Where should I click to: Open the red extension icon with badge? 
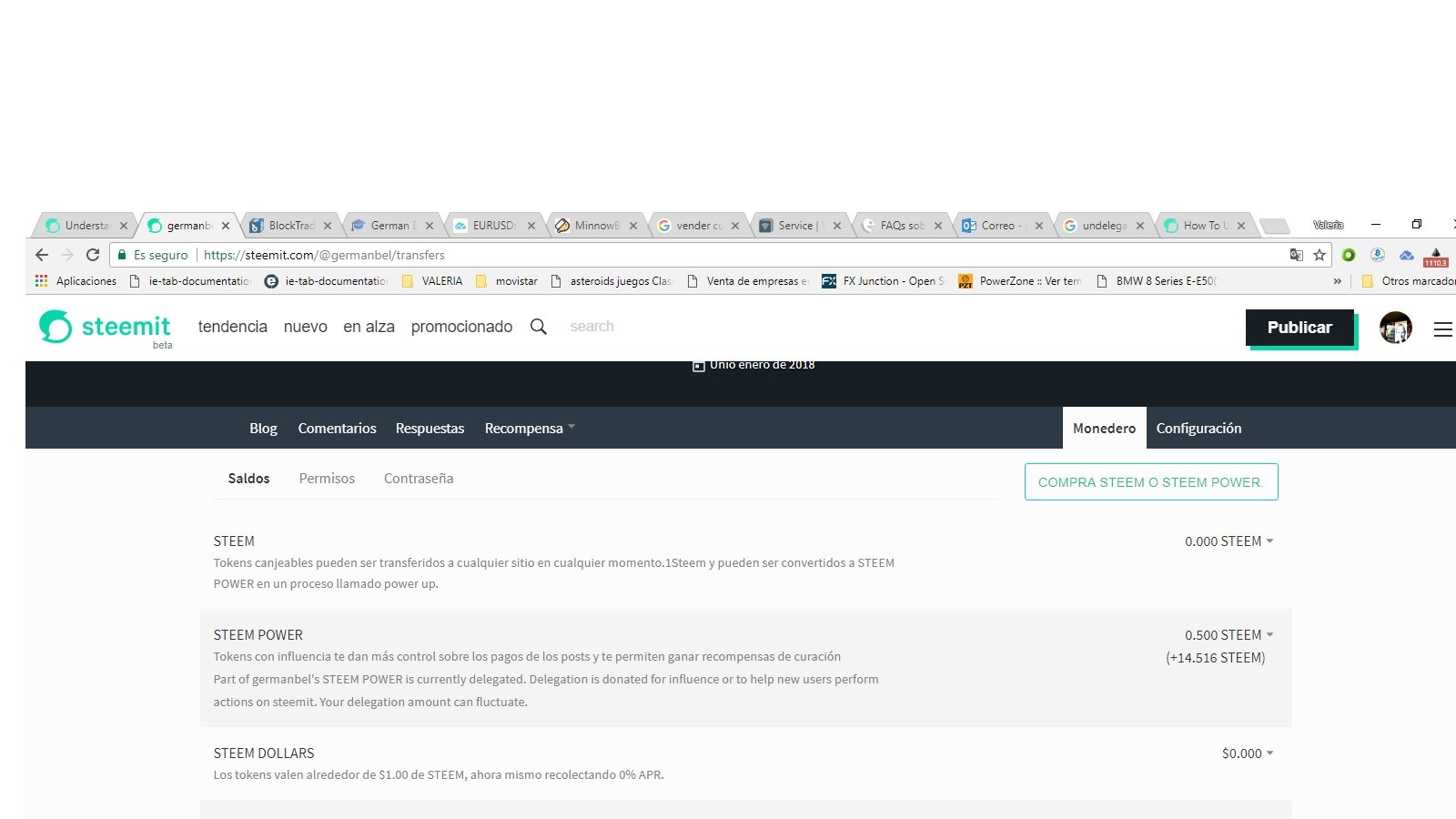1436,256
